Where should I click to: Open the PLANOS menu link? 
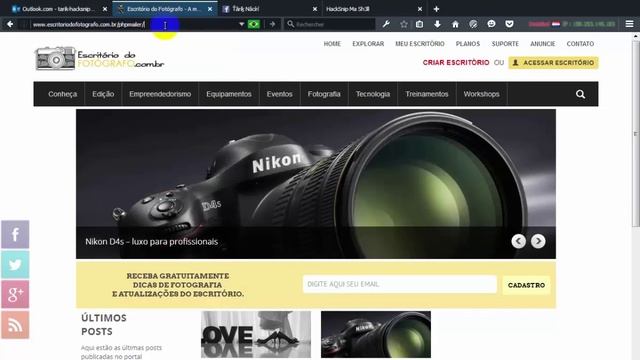point(468,44)
